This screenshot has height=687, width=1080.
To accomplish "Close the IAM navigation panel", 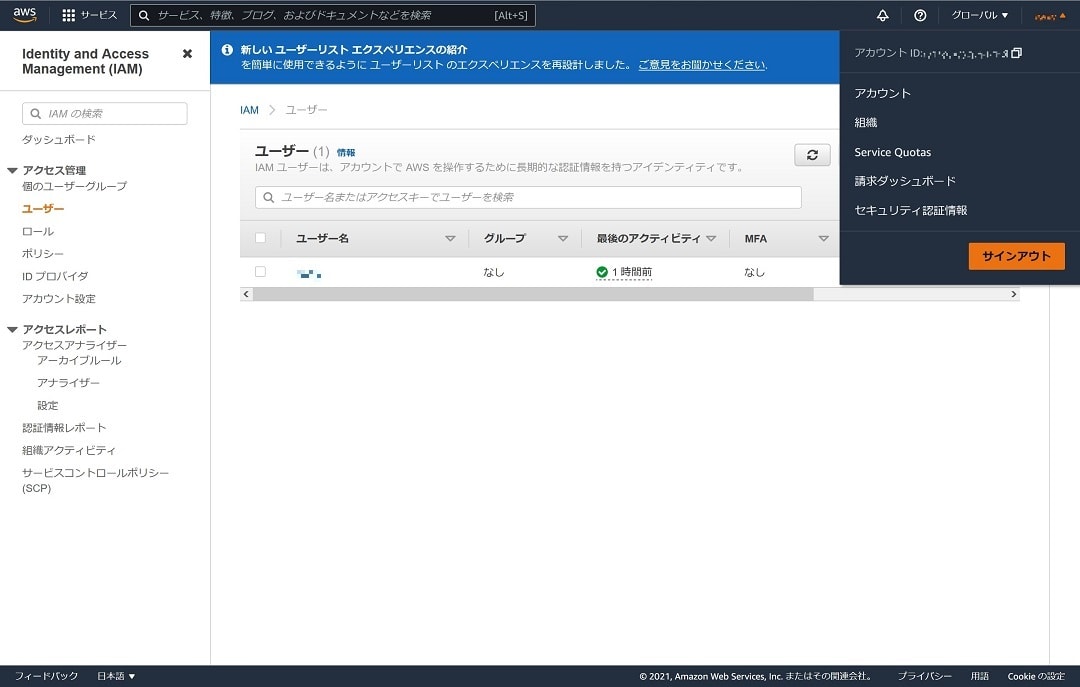I will 187,54.
